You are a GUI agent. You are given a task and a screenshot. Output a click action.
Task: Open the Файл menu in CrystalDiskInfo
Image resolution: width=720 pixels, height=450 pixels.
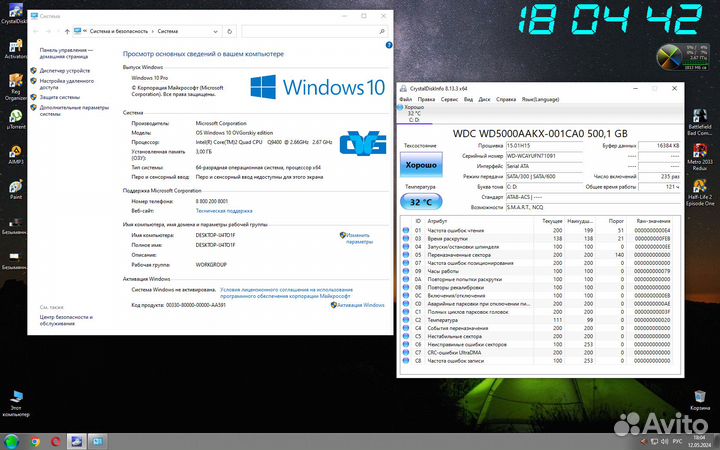[x=405, y=99]
